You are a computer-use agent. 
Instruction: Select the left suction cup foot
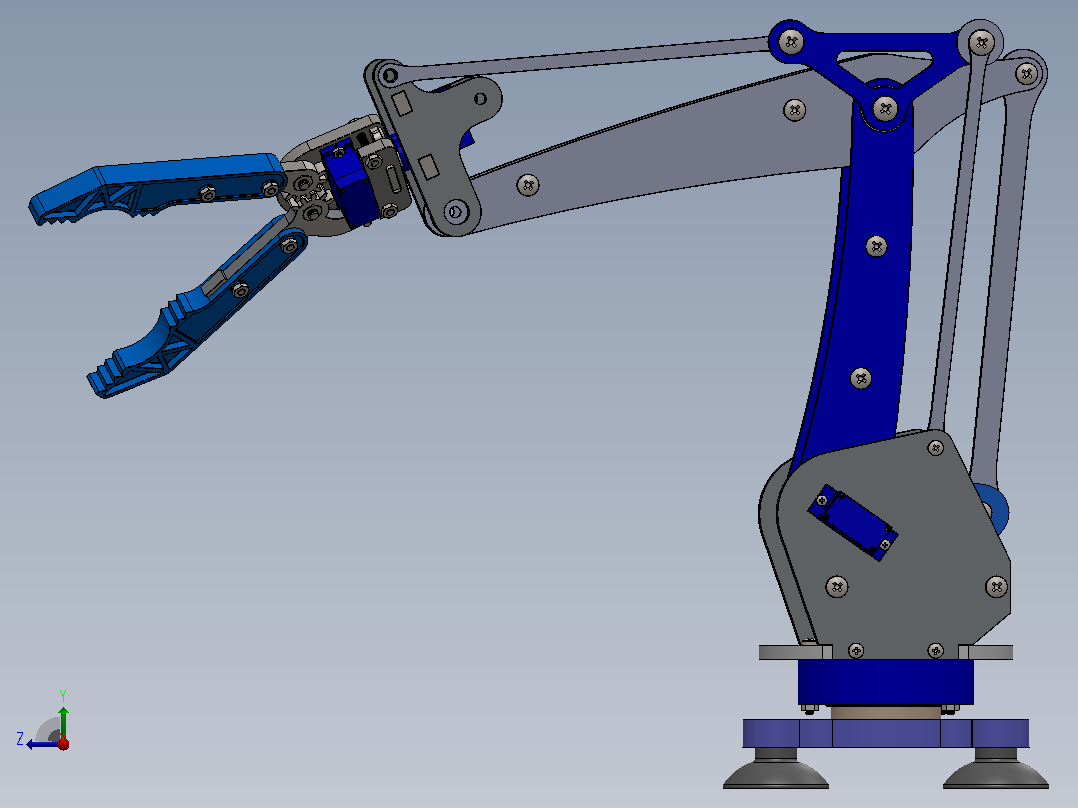click(776, 772)
